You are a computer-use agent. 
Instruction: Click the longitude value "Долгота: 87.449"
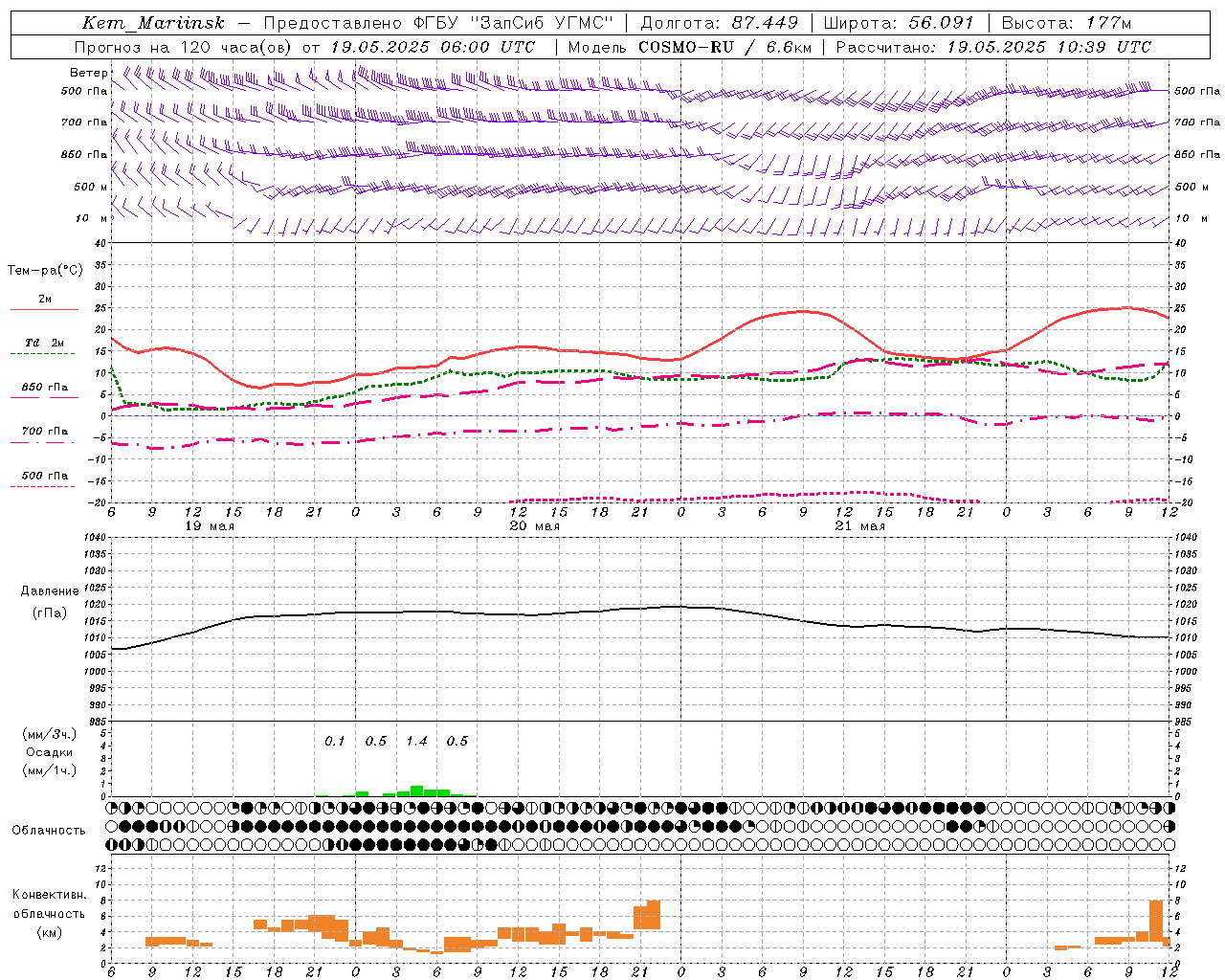tap(719, 23)
